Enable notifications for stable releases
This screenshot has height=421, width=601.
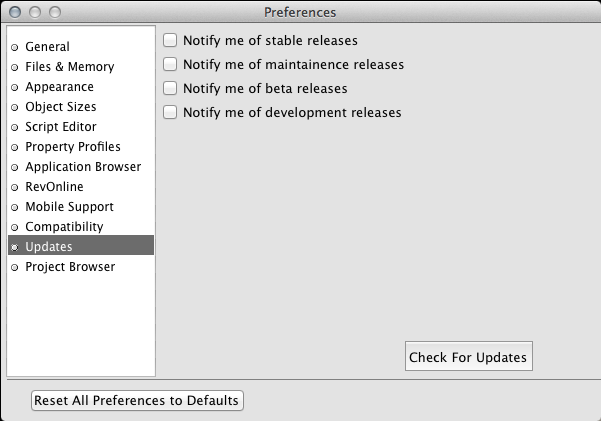[170, 41]
